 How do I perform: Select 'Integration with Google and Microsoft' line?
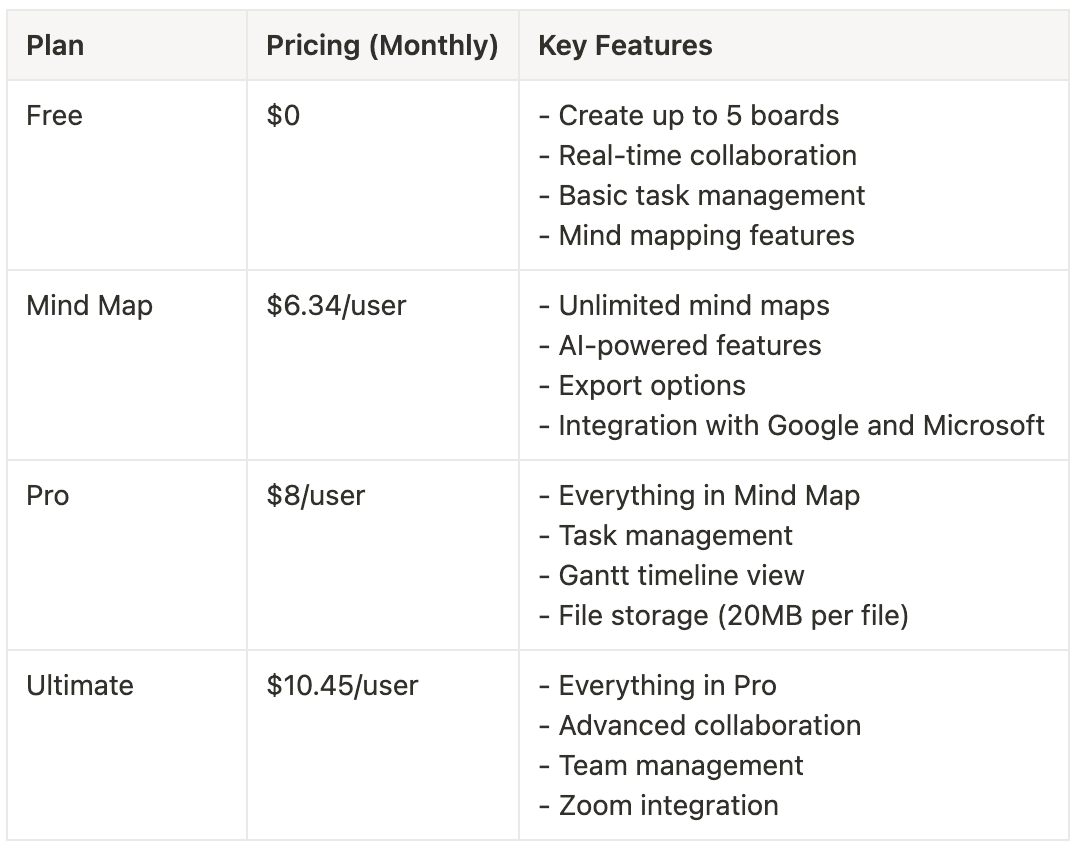point(791,426)
